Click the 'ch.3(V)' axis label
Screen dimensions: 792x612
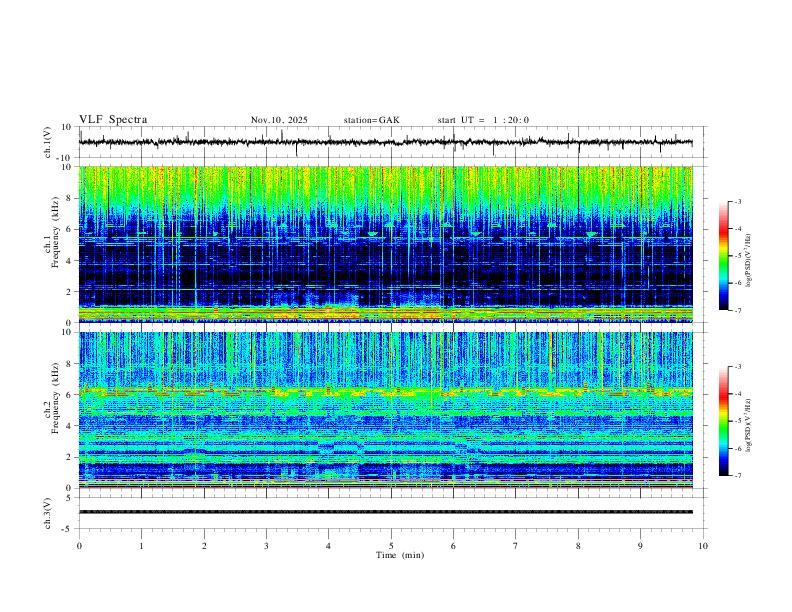pos(48,513)
